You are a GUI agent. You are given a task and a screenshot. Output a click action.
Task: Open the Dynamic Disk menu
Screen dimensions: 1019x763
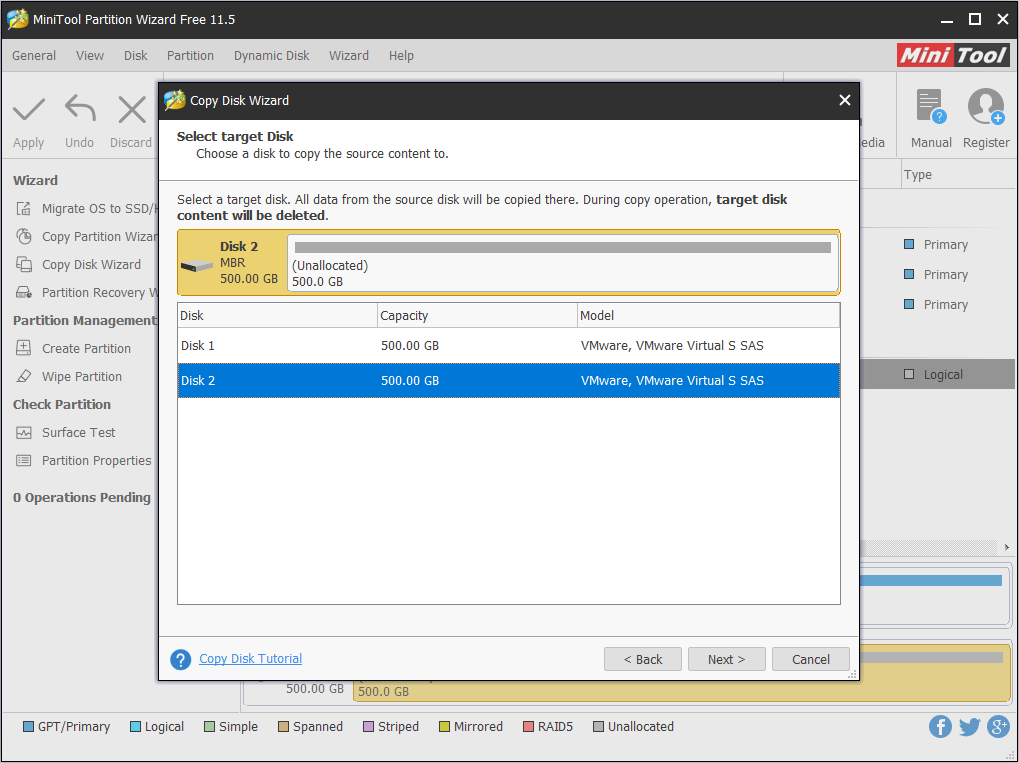point(272,56)
